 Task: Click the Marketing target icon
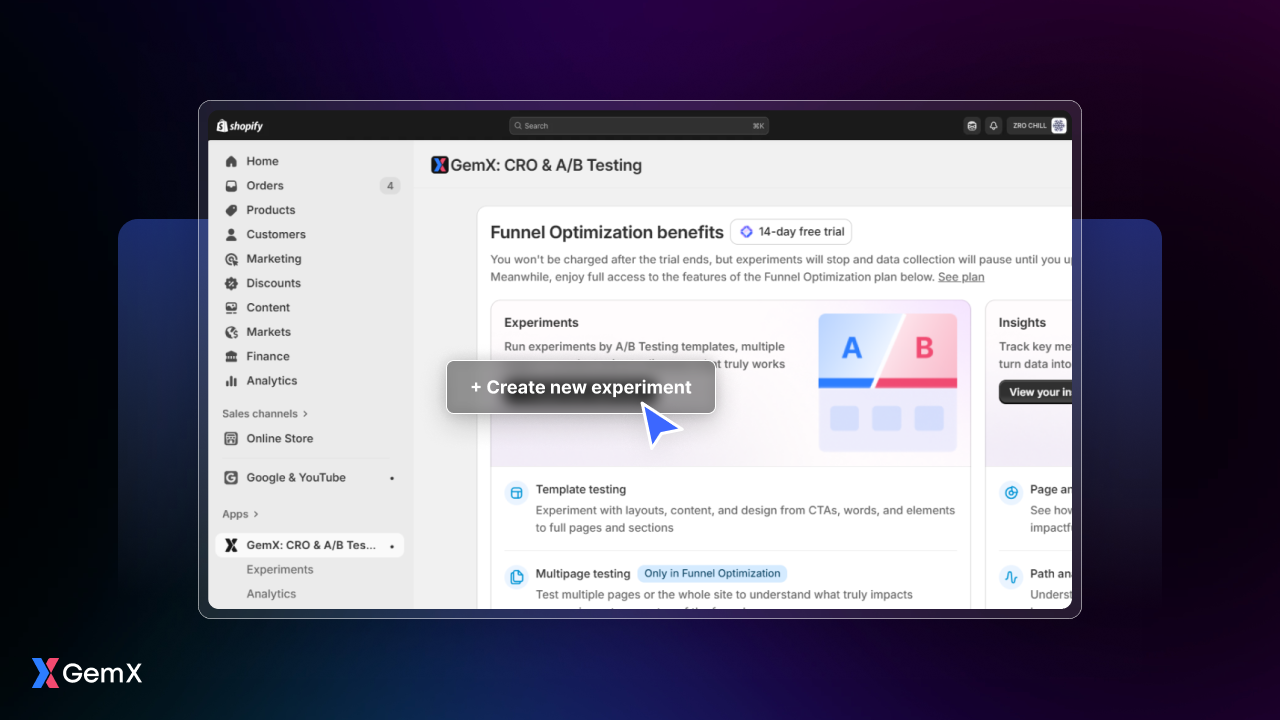point(231,259)
